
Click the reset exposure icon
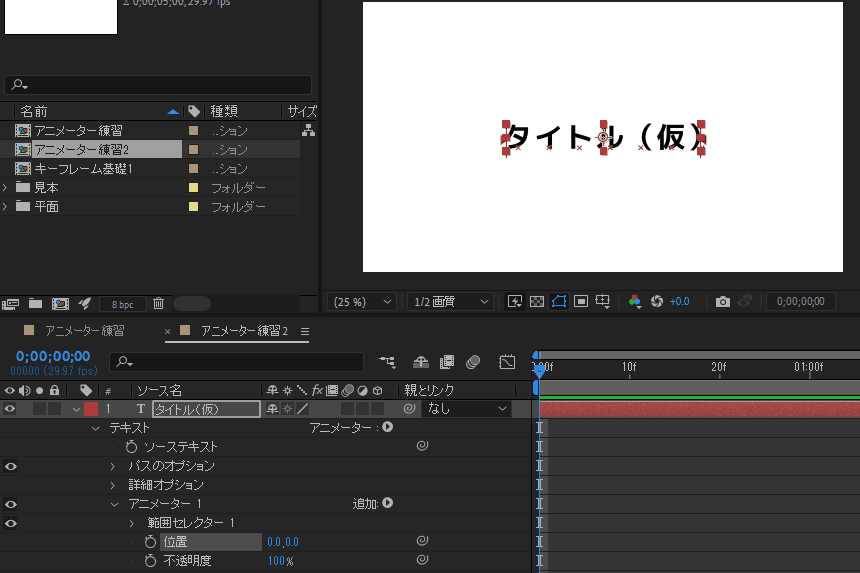point(657,301)
